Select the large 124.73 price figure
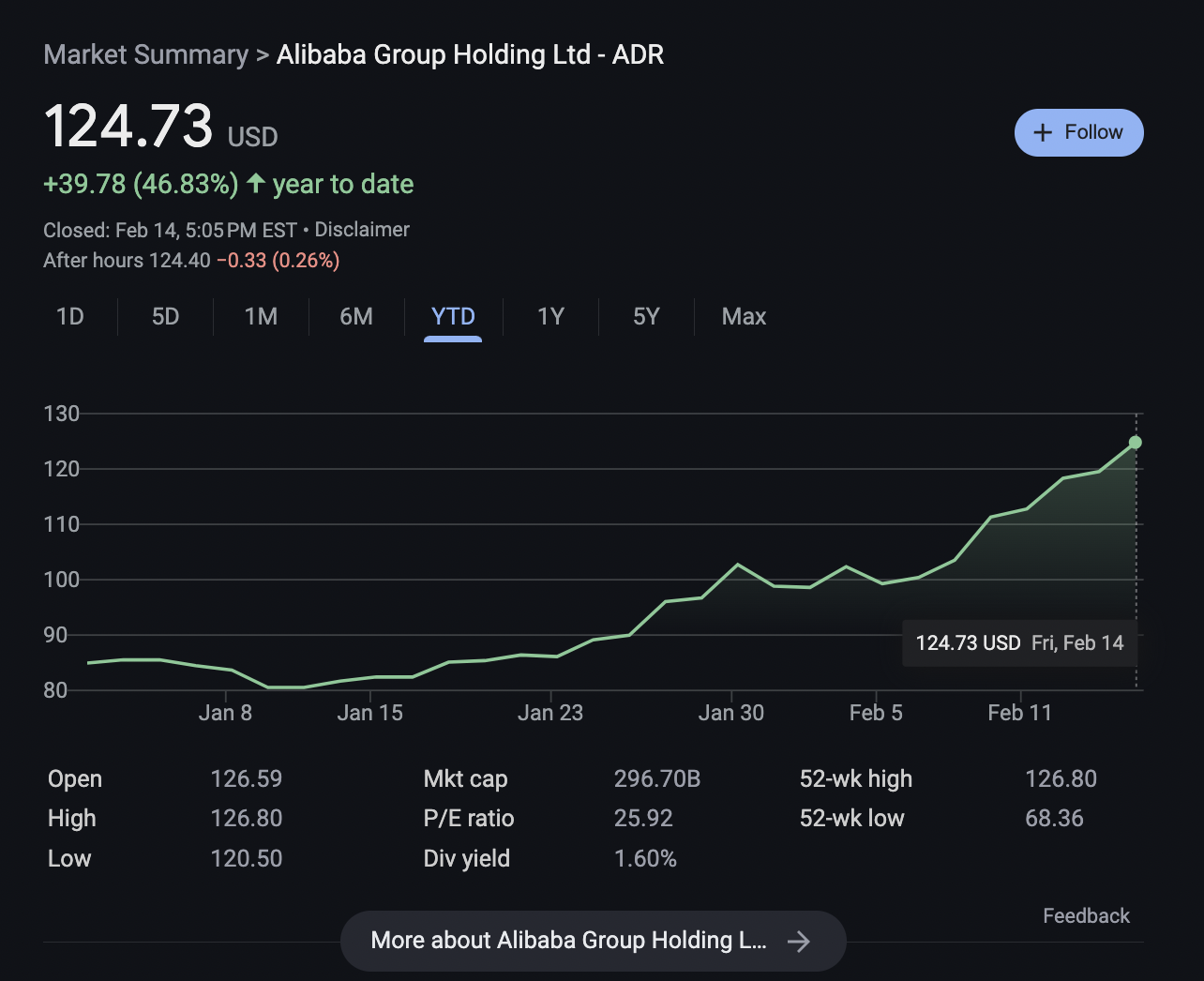Image resolution: width=1204 pixels, height=981 pixels. (128, 126)
